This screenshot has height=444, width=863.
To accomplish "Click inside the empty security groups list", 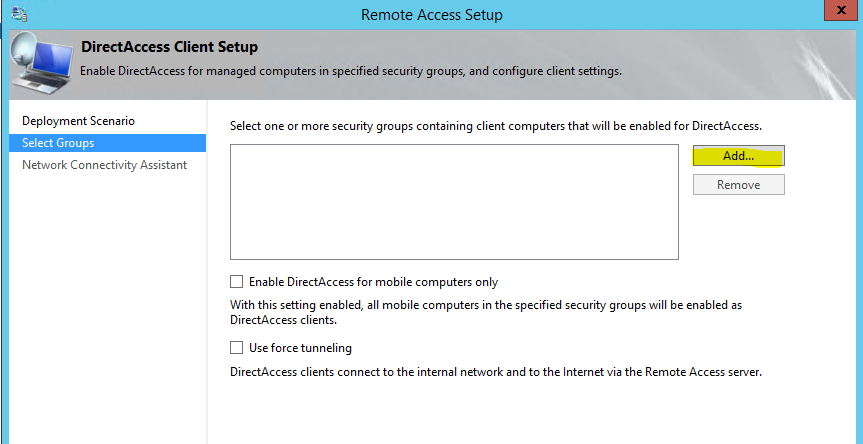I will click(x=454, y=202).
